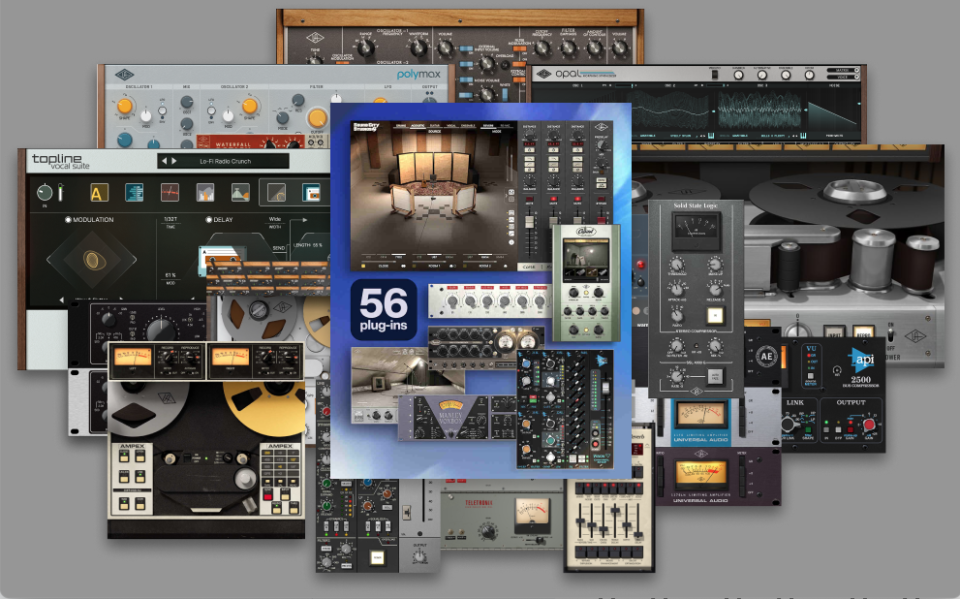Enable the MODULATION section in Topline
Image resolution: width=960 pixels, height=599 pixels.
[68, 219]
